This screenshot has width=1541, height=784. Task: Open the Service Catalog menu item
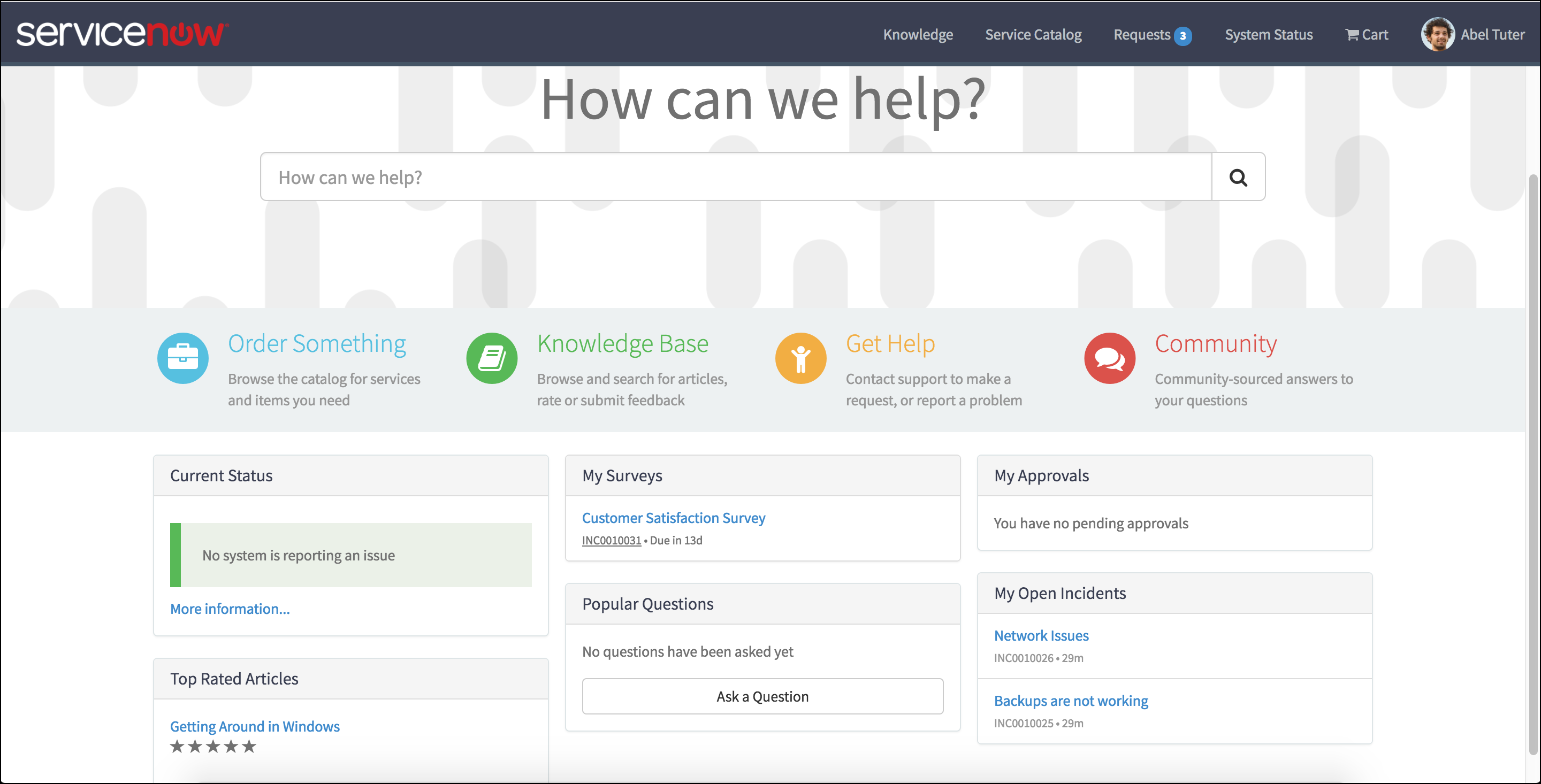click(x=1033, y=34)
